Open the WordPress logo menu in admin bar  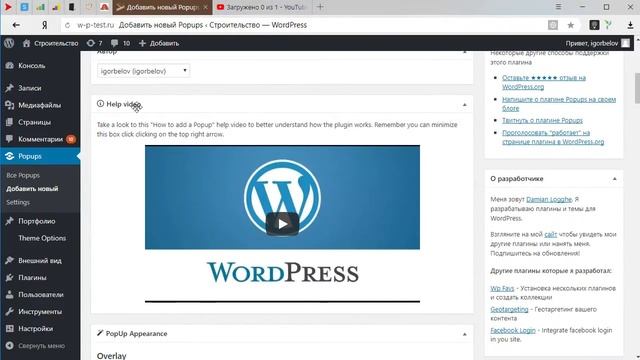[x=9, y=43]
